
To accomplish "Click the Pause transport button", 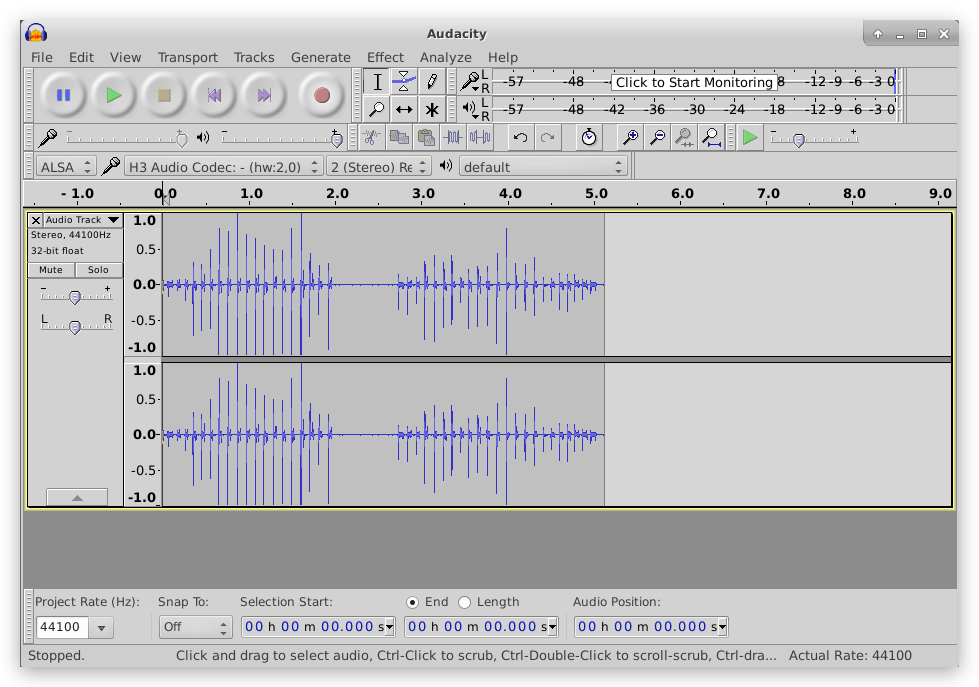I will pos(63,96).
